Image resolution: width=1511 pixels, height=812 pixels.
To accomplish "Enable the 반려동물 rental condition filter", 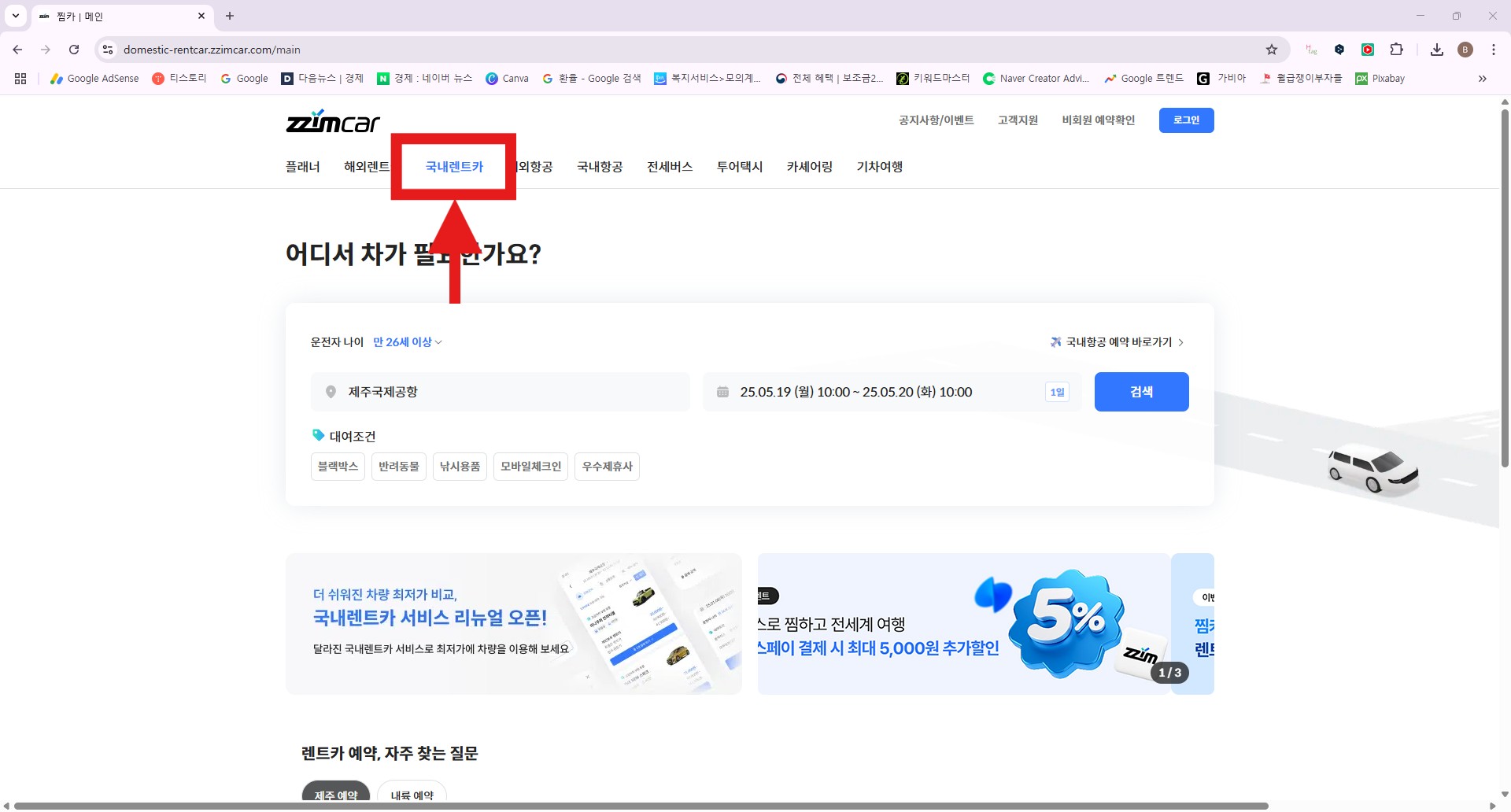I will [398, 466].
